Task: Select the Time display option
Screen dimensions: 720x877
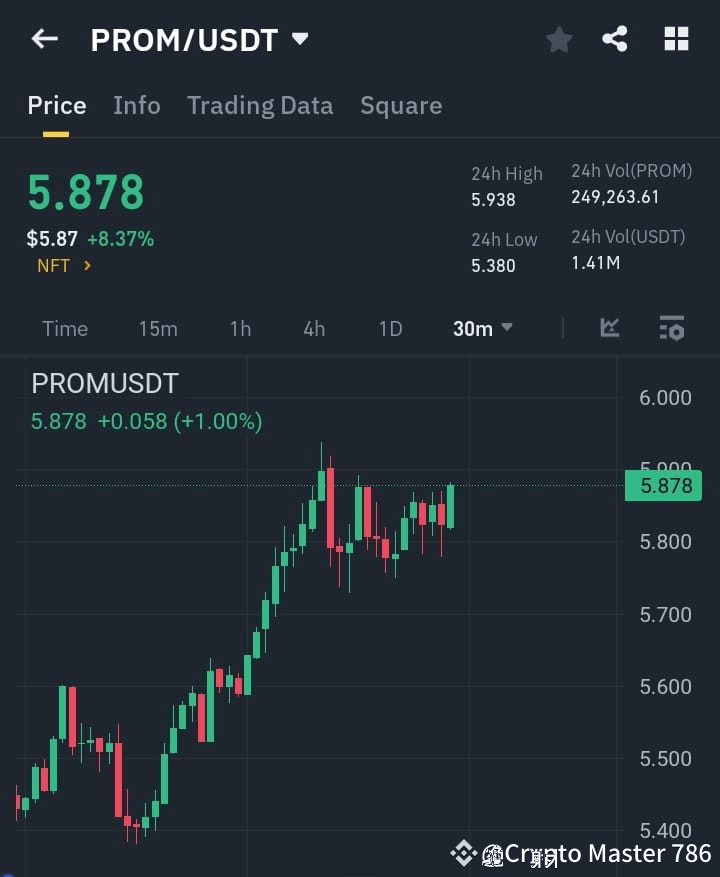Action: [x=64, y=328]
